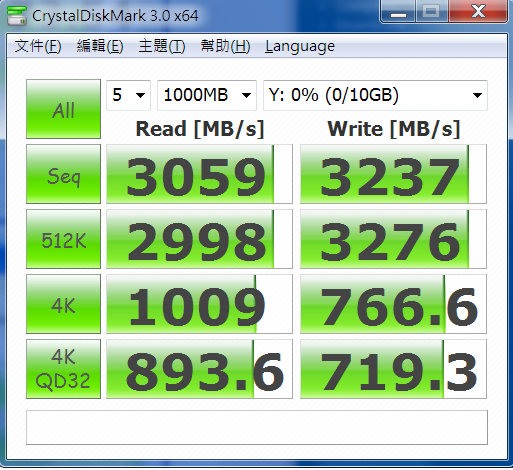Minimize the CrystalDiskMark window

tap(398, 12)
